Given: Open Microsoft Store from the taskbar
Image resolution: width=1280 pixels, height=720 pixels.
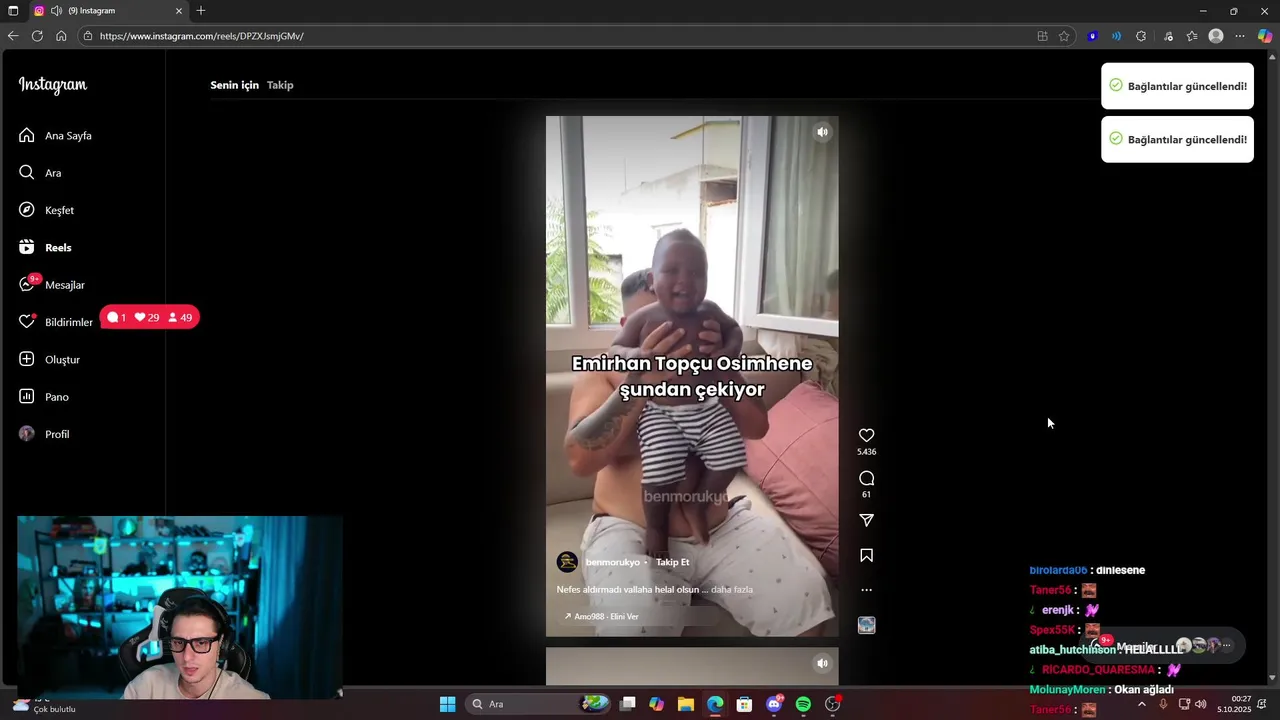Looking at the screenshot, I should 744,704.
